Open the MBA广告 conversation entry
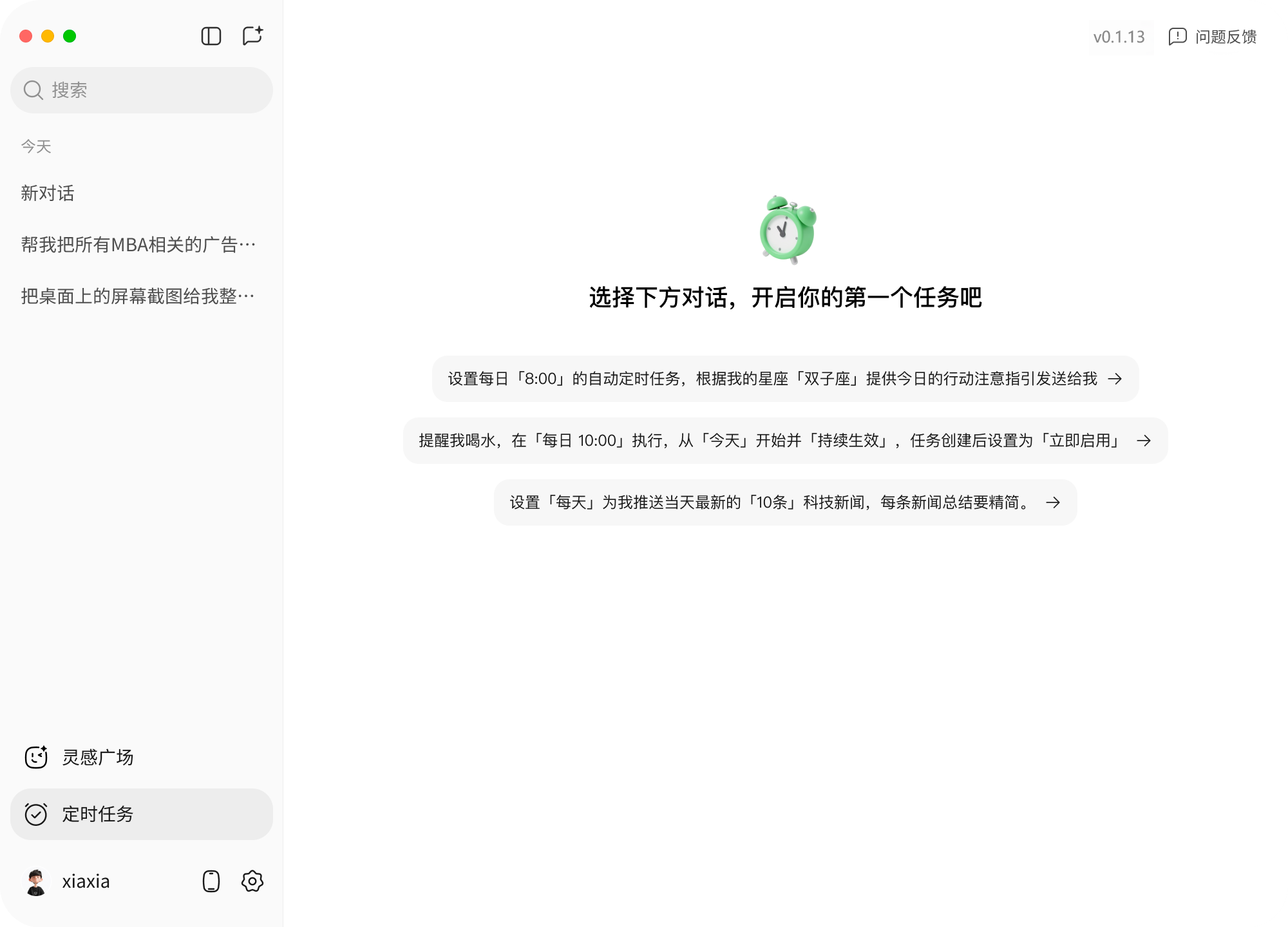This screenshot has height=927, width=1288. pyautogui.click(x=138, y=245)
